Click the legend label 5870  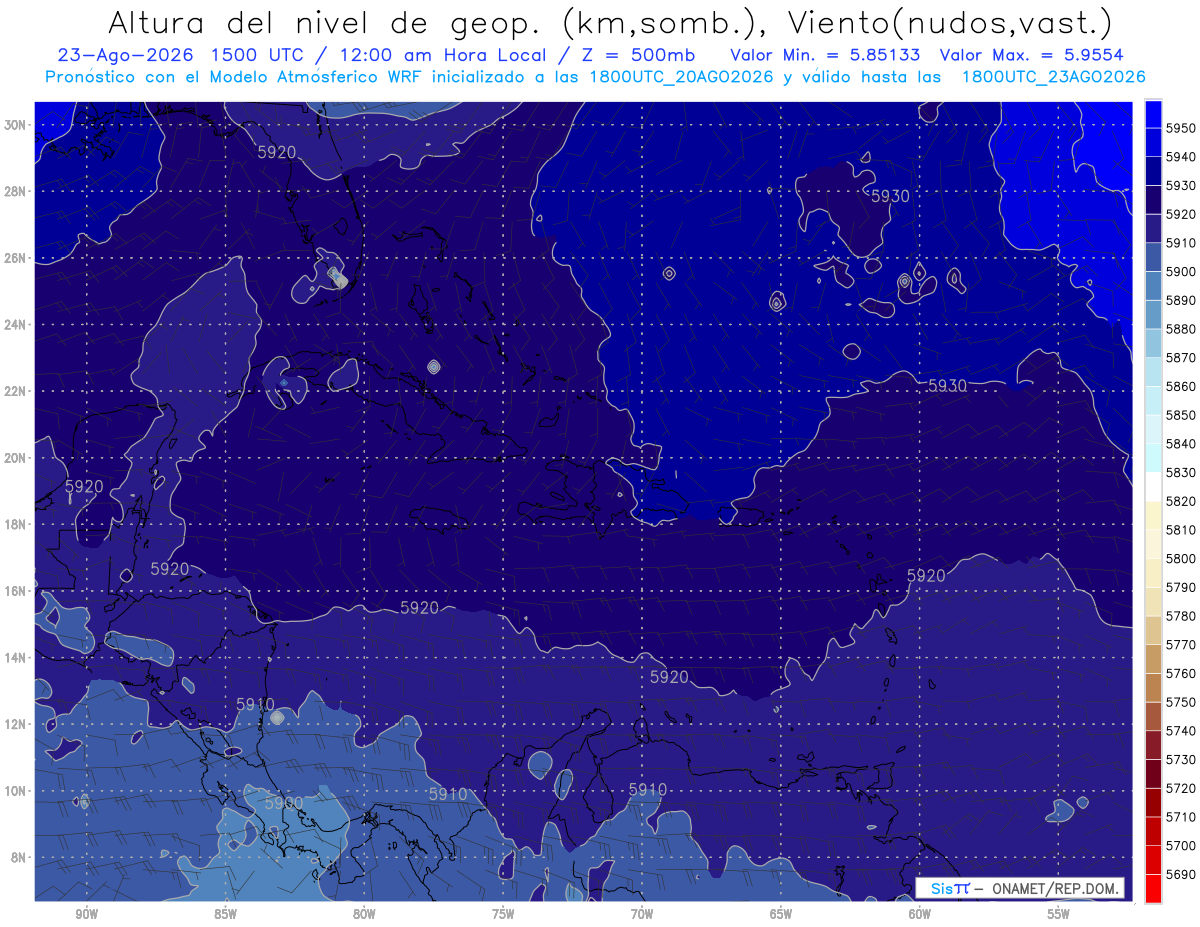1180,357
